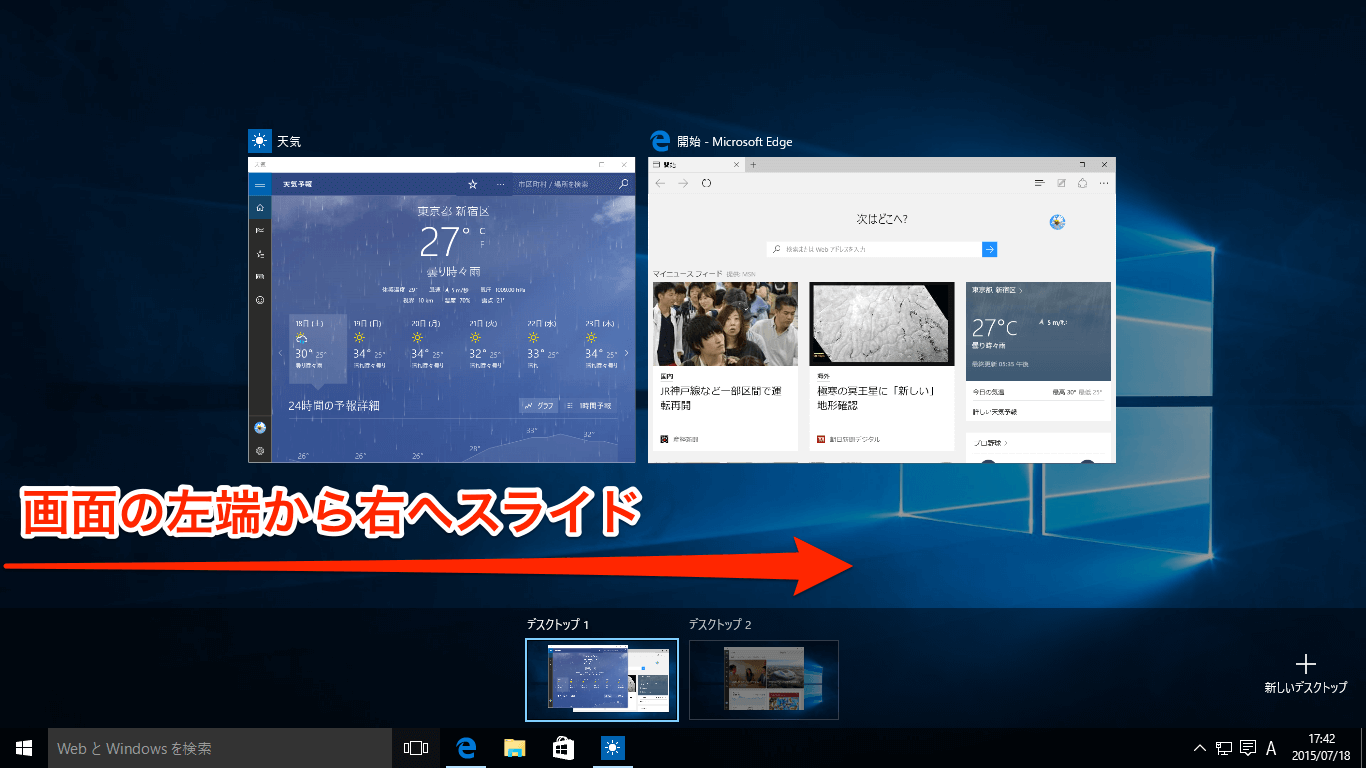Switch to デスクトップ 1
The height and width of the screenshot is (768, 1366).
click(x=602, y=680)
